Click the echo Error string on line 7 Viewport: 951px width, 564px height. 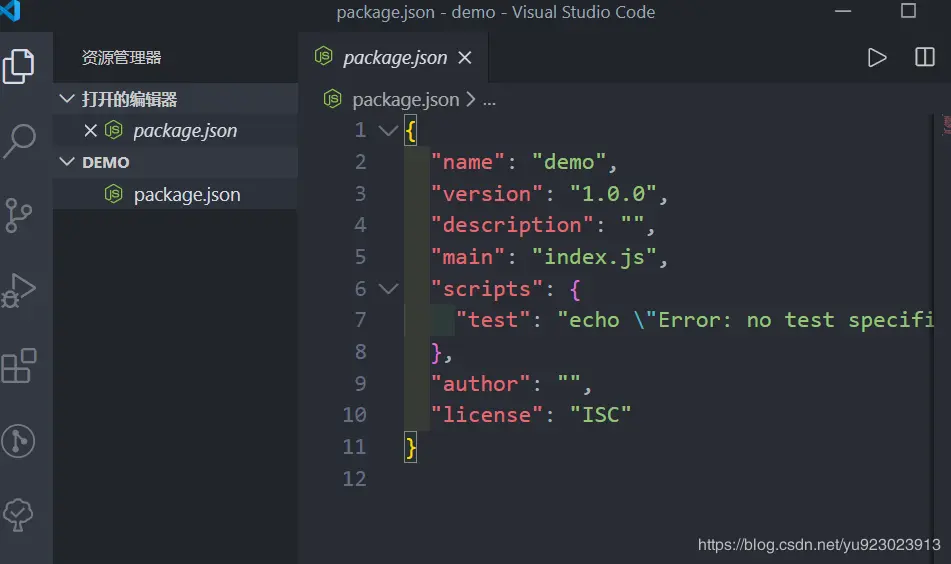pos(746,320)
